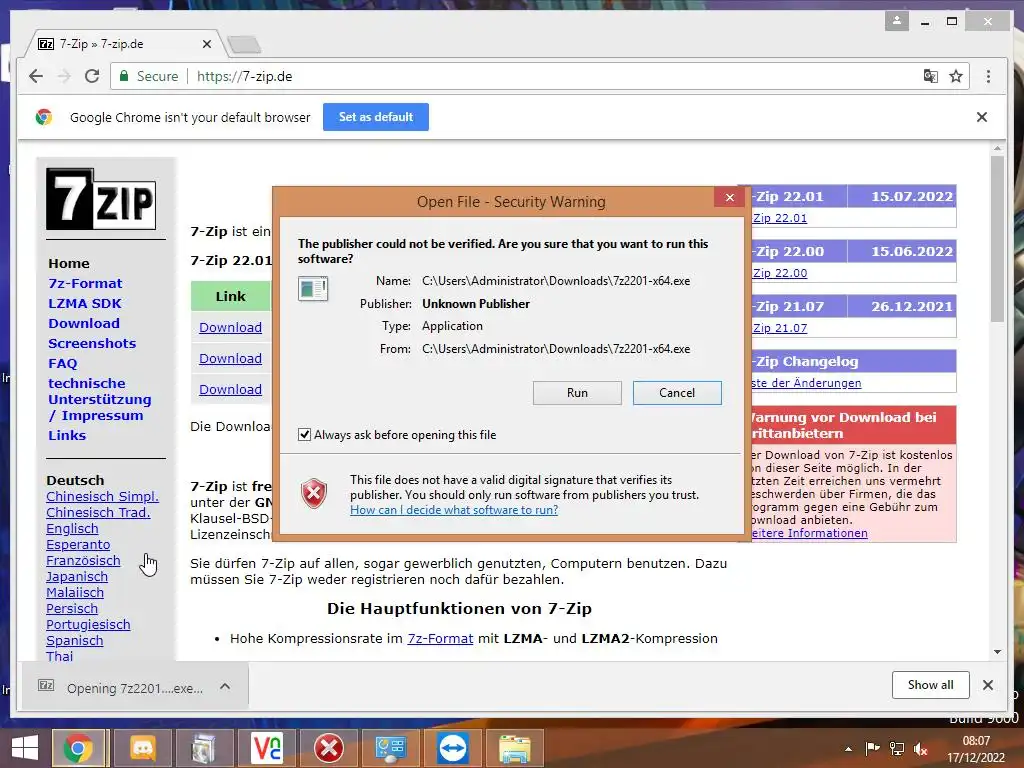Switch language to Chinesisch Trad.
Image resolution: width=1024 pixels, height=768 pixels.
click(x=98, y=513)
